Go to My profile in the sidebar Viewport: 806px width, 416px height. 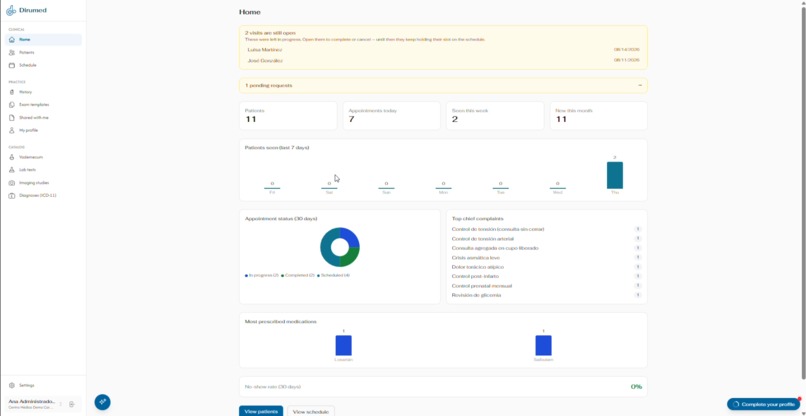[43, 131]
